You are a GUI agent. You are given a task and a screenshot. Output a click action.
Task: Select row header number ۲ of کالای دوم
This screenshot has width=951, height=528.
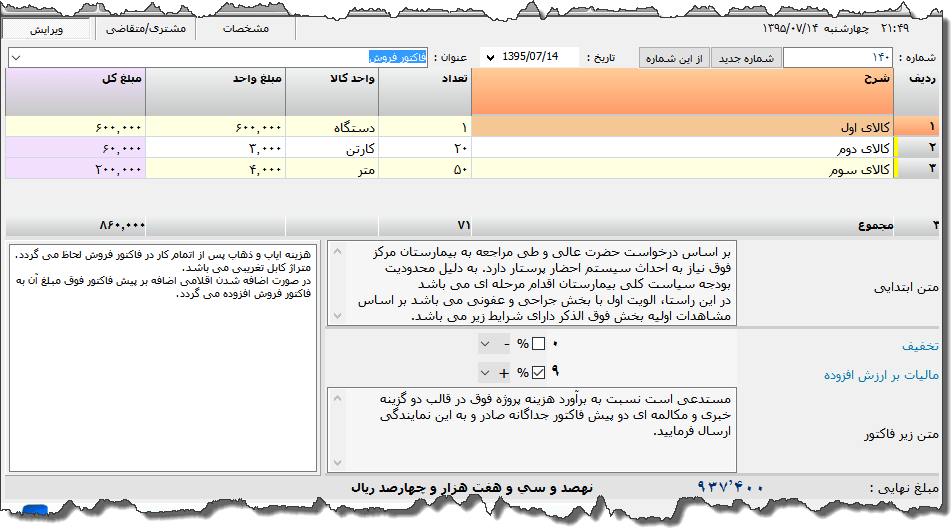(917, 148)
